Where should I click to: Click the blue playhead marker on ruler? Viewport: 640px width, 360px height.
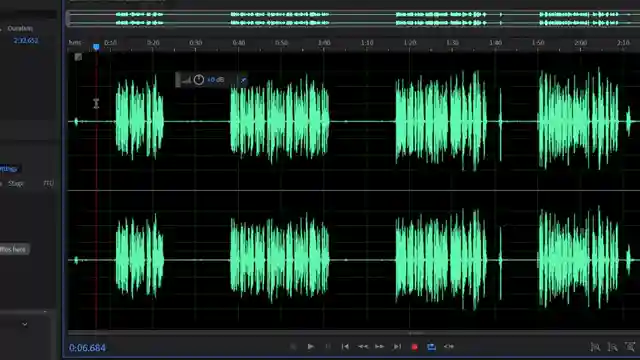pos(96,47)
